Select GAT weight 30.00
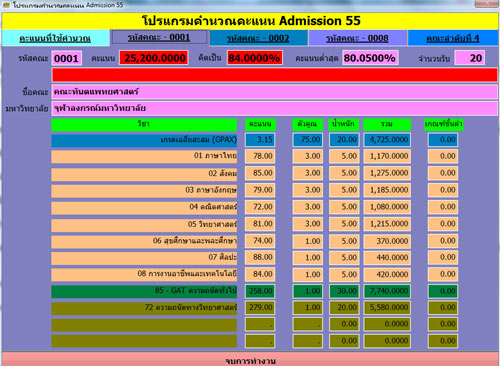Screen dimensions: 500x366 344,291
